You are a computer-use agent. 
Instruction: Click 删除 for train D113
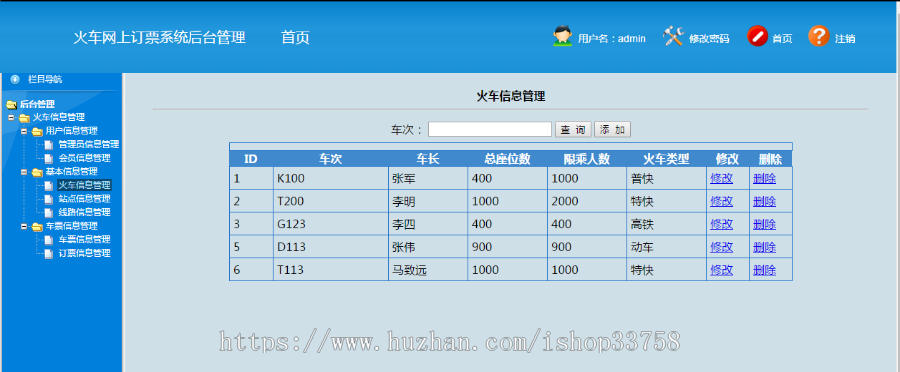click(x=765, y=247)
